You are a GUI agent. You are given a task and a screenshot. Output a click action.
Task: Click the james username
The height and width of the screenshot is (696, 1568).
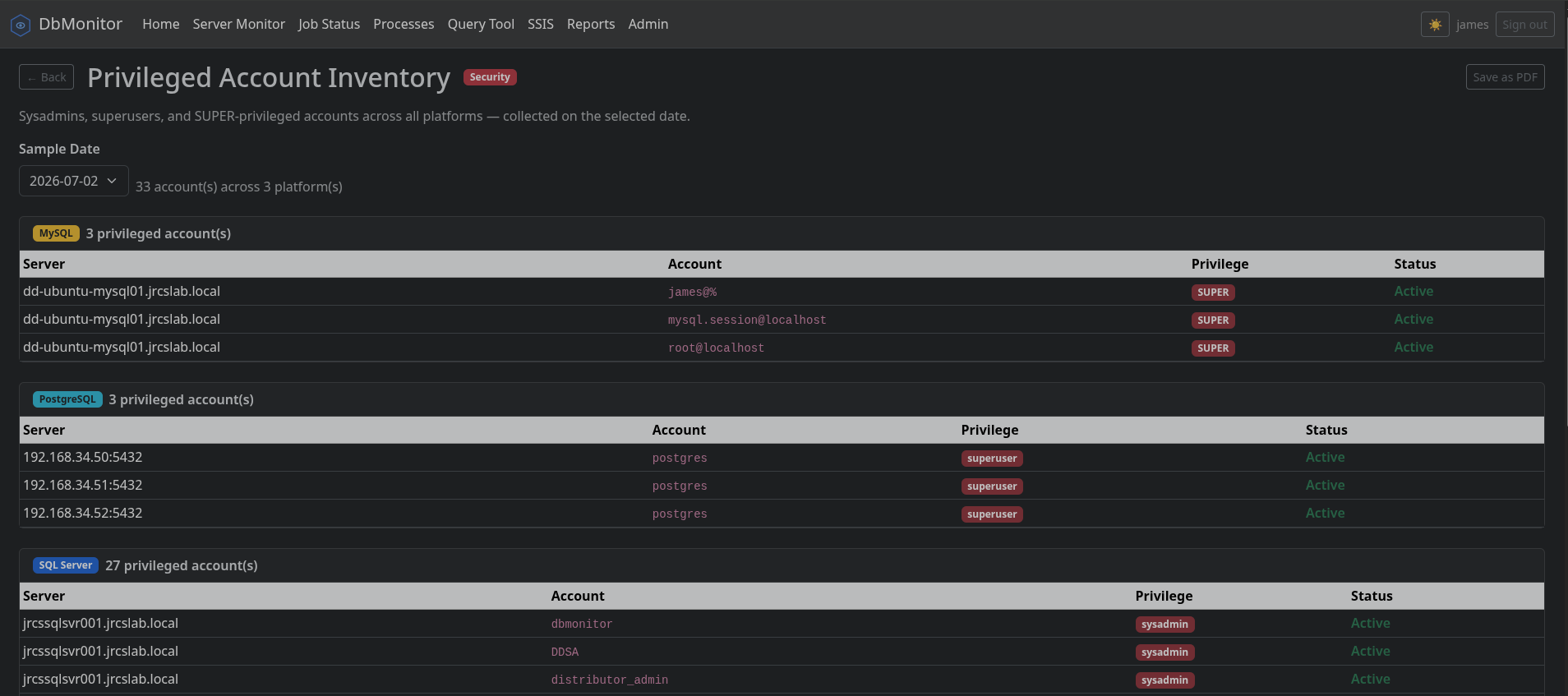[x=1472, y=25]
